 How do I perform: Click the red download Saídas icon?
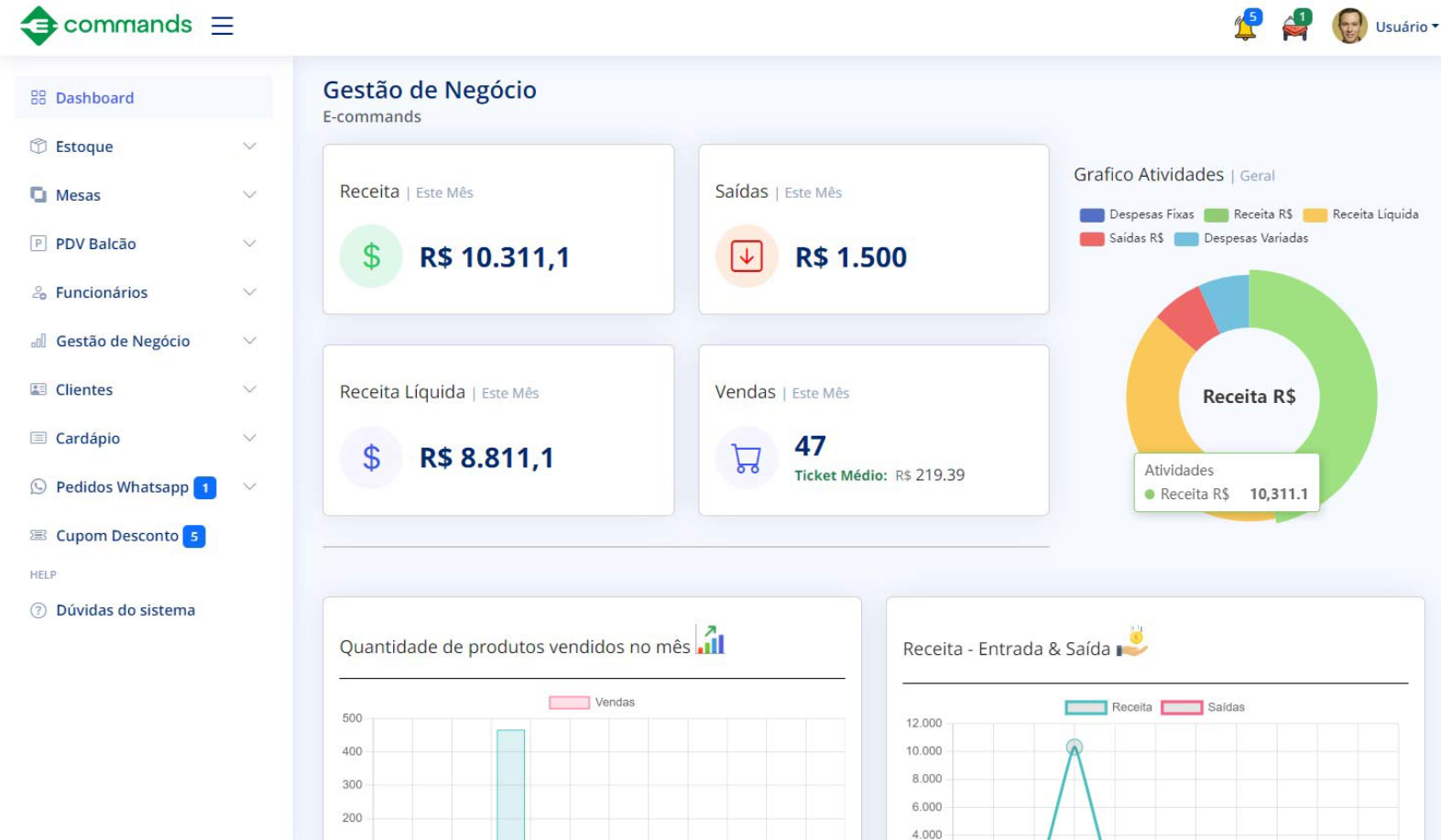pyautogui.click(x=747, y=256)
